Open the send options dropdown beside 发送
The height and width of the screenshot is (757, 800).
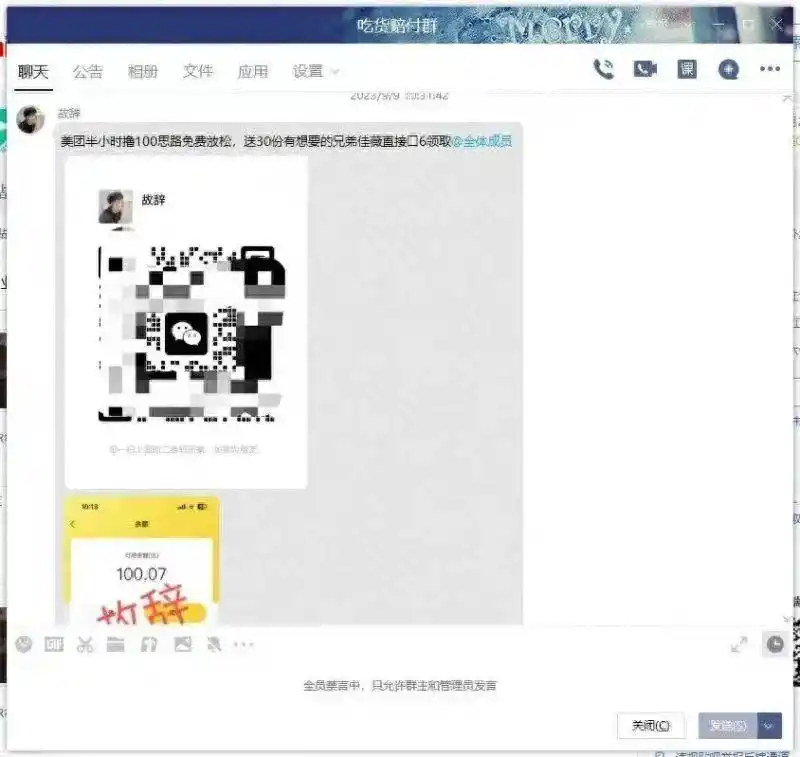point(767,726)
